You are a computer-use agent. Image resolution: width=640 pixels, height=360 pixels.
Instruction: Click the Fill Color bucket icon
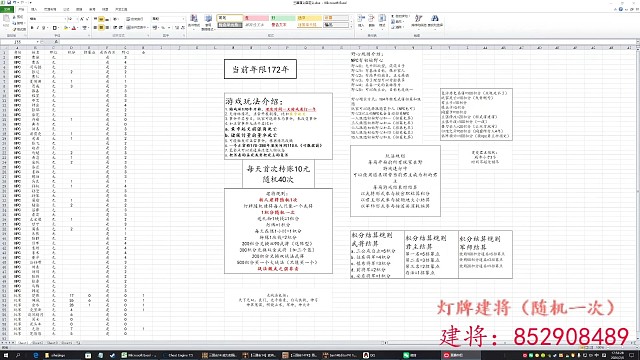click(66, 28)
